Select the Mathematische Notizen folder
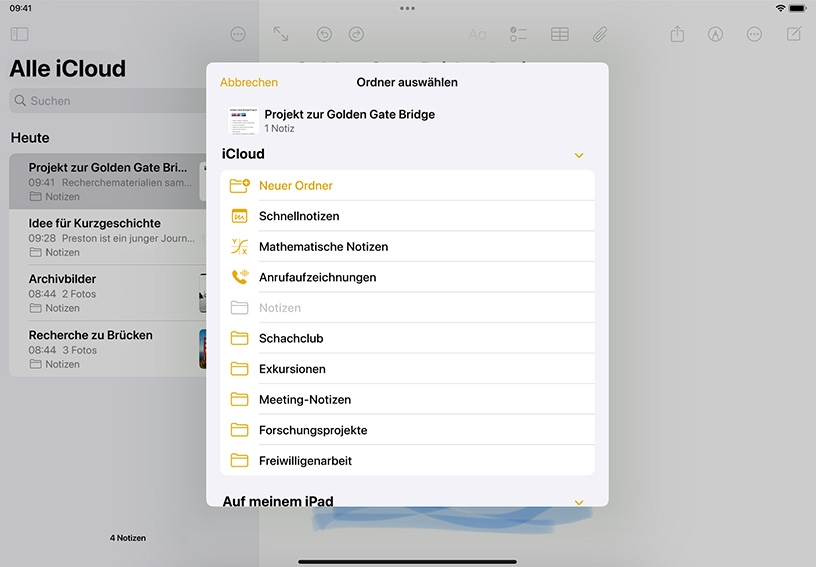The image size is (816, 567). coord(407,247)
